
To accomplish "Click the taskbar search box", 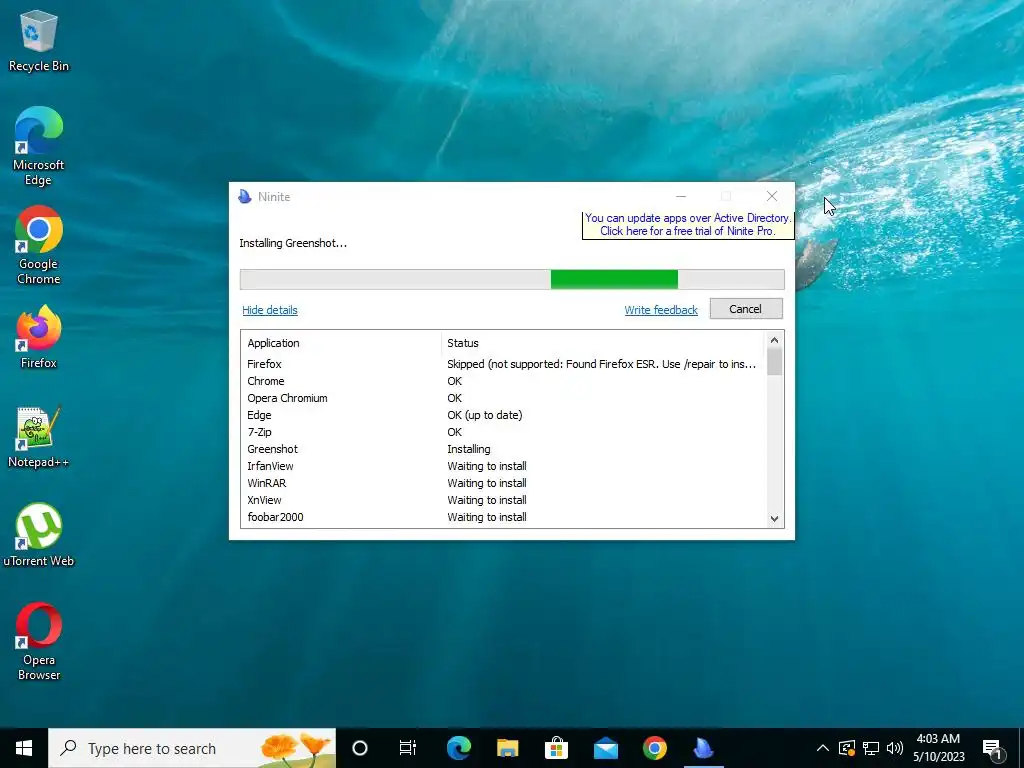I will (192, 748).
